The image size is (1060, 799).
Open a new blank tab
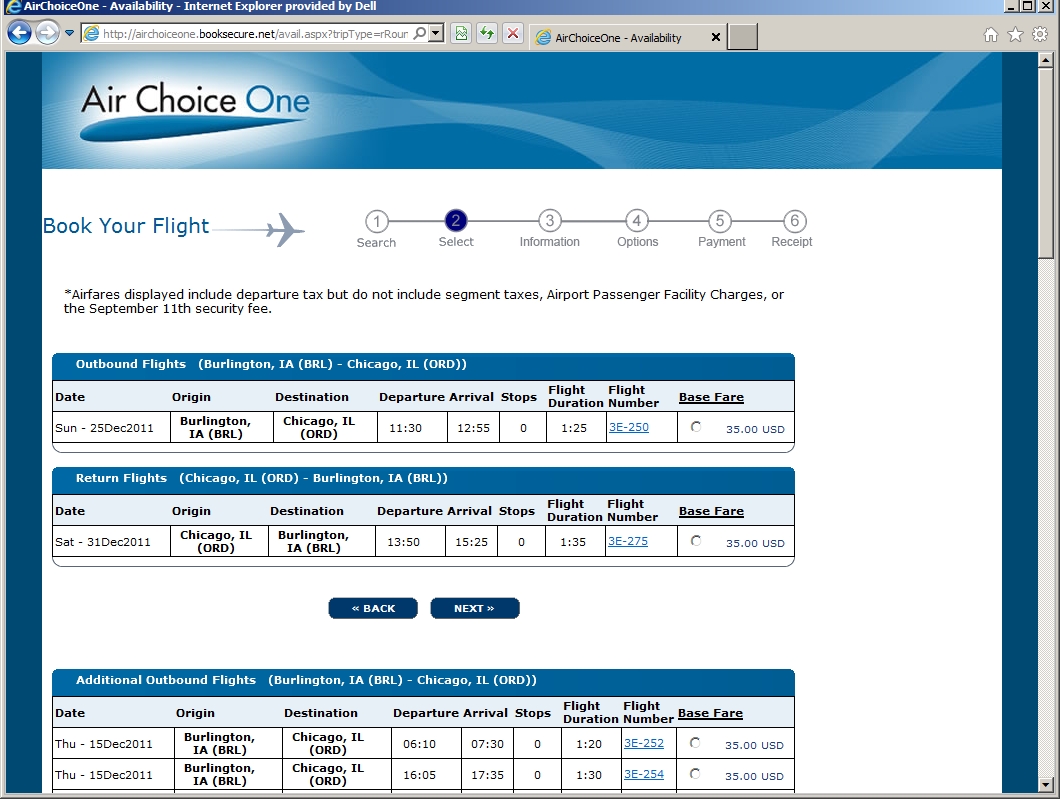pyautogui.click(x=742, y=37)
